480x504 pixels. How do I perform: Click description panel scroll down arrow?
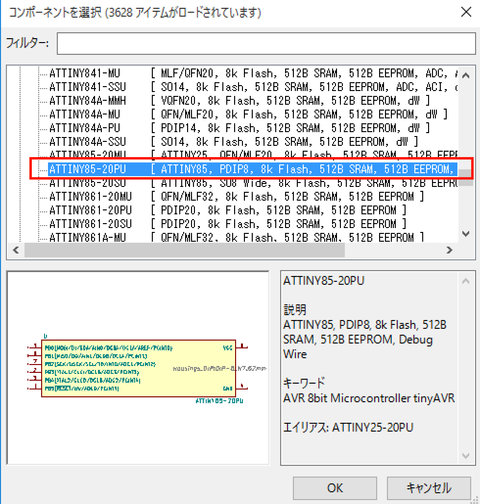pyautogui.click(x=466, y=456)
